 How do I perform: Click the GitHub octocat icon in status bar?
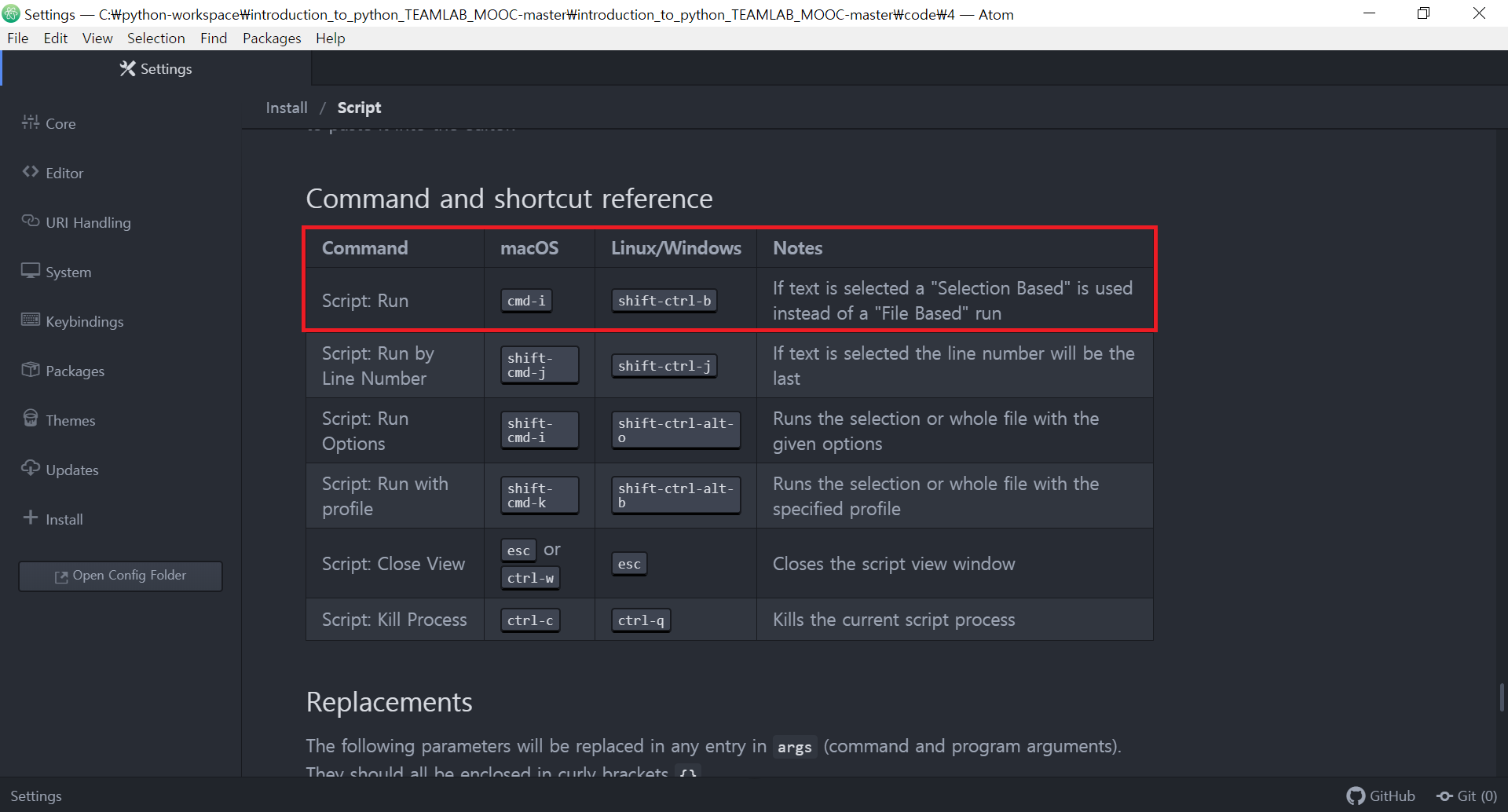pos(1356,796)
